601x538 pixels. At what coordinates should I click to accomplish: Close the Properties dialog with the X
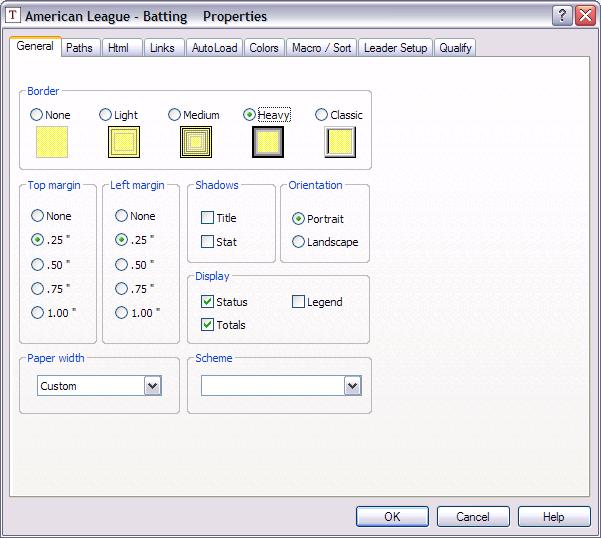tap(585, 16)
